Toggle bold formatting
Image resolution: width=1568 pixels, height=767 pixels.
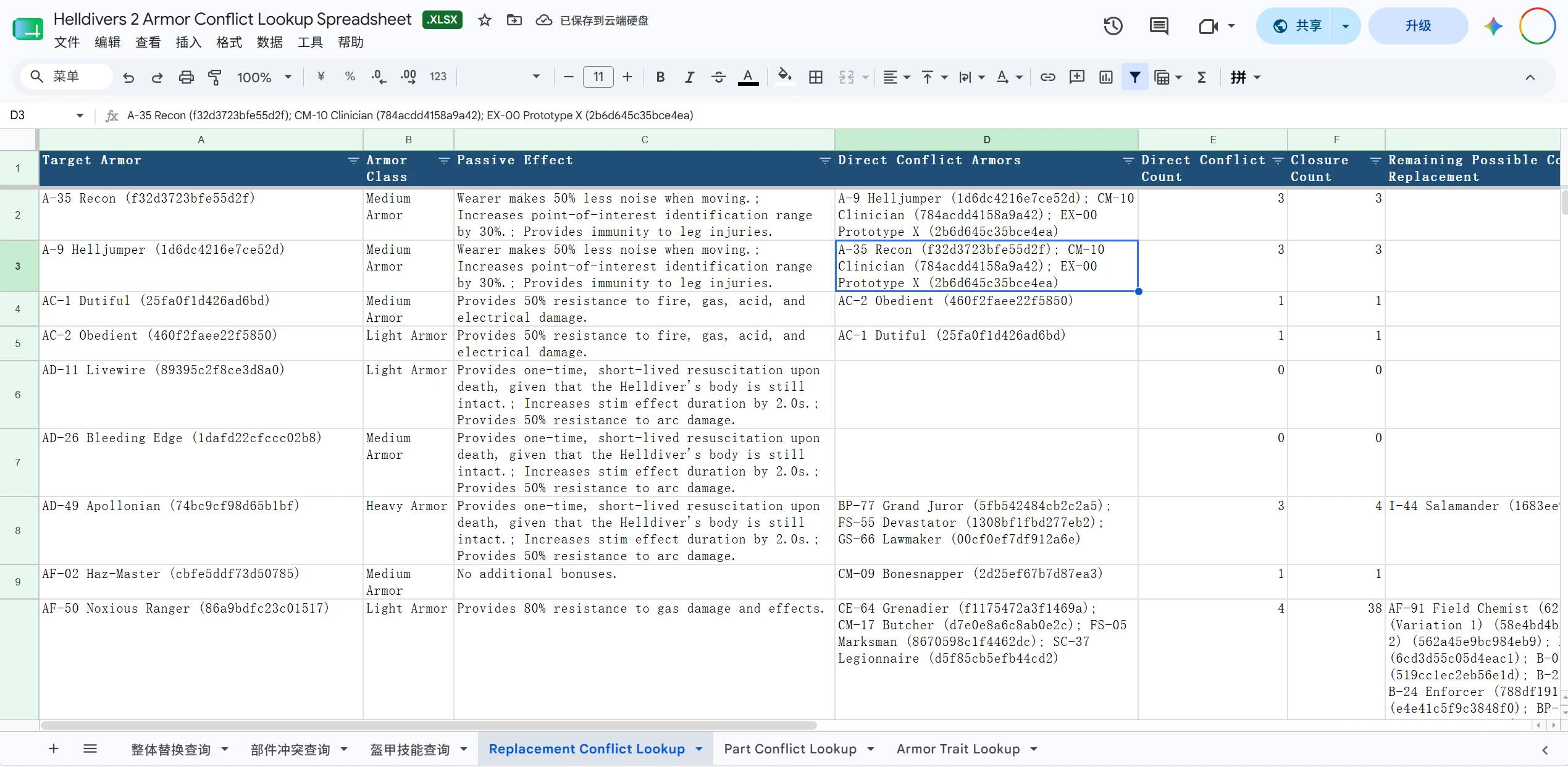(x=660, y=77)
